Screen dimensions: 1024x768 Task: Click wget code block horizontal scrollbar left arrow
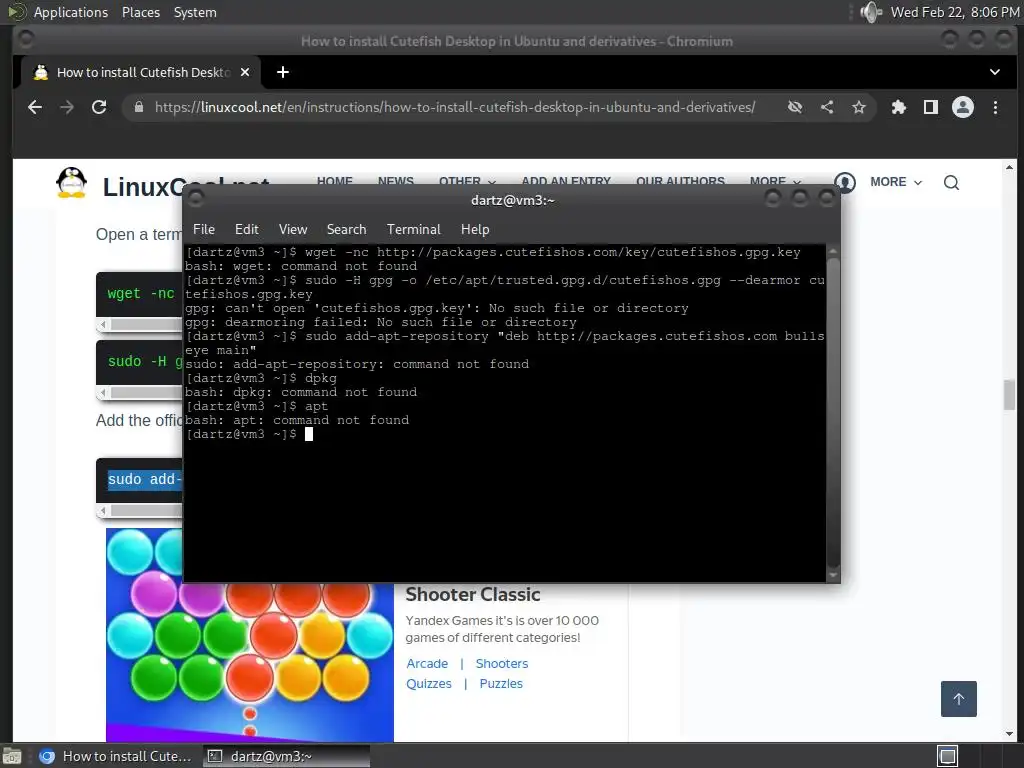[x=103, y=325]
